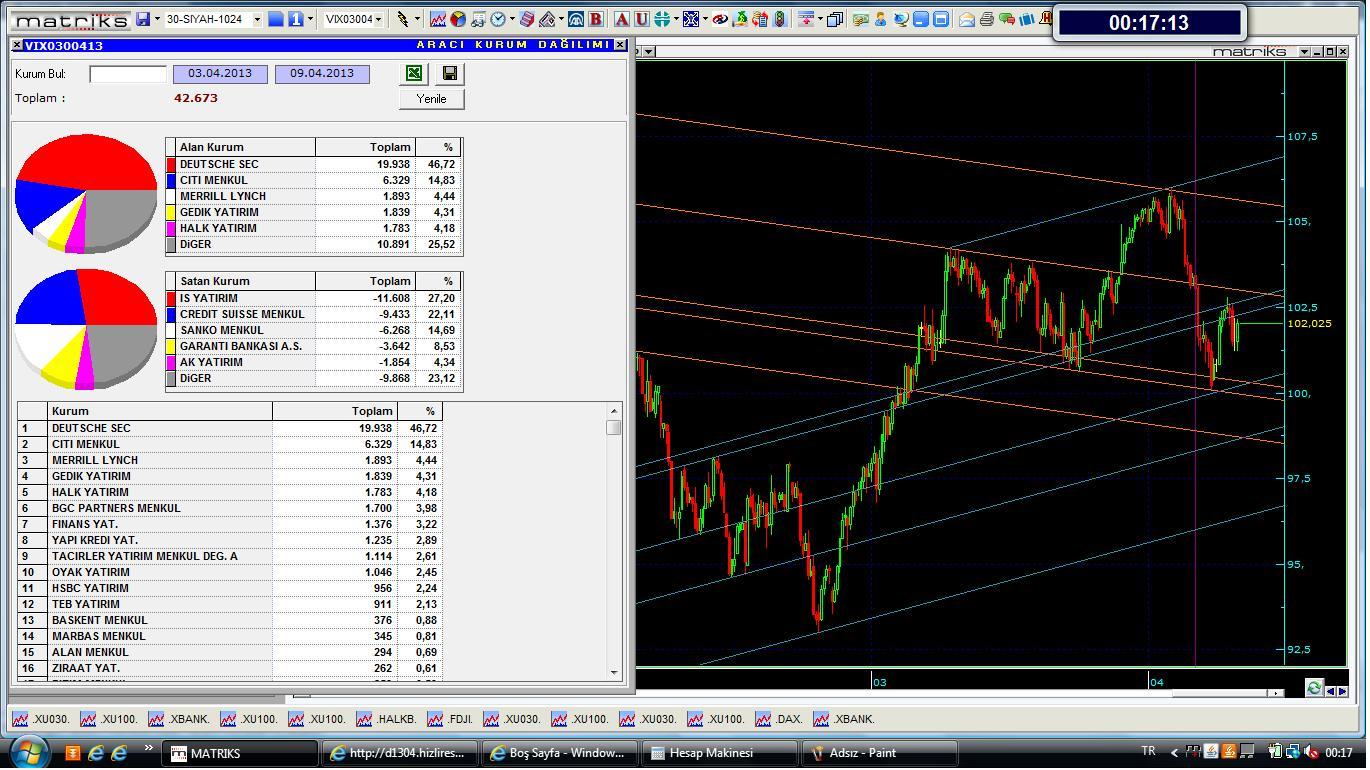Switch to the .DAX. chart tab
The image size is (1370, 770).
point(780,719)
